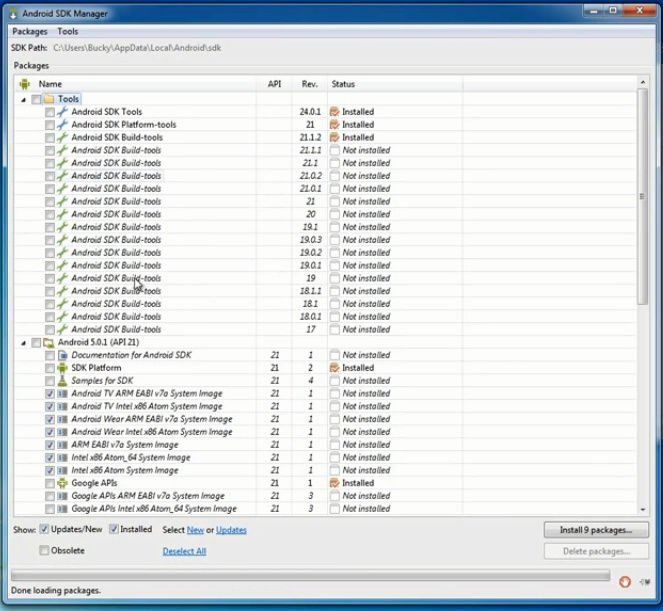Click the ARM EABI v7a System Image icon
The image size is (663, 611).
pyautogui.click(x=63, y=445)
